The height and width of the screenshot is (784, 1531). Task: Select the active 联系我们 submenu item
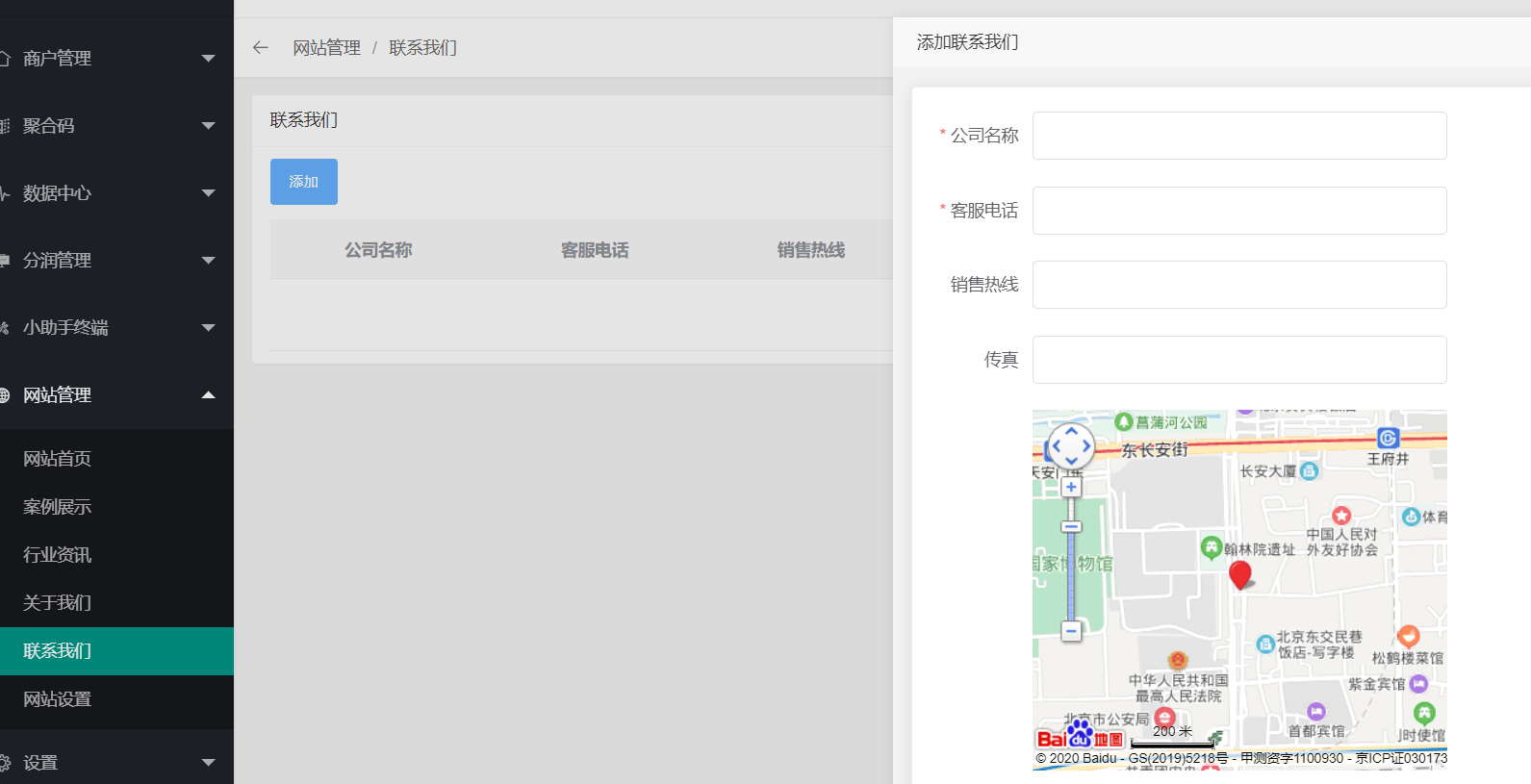[x=116, y=651]
